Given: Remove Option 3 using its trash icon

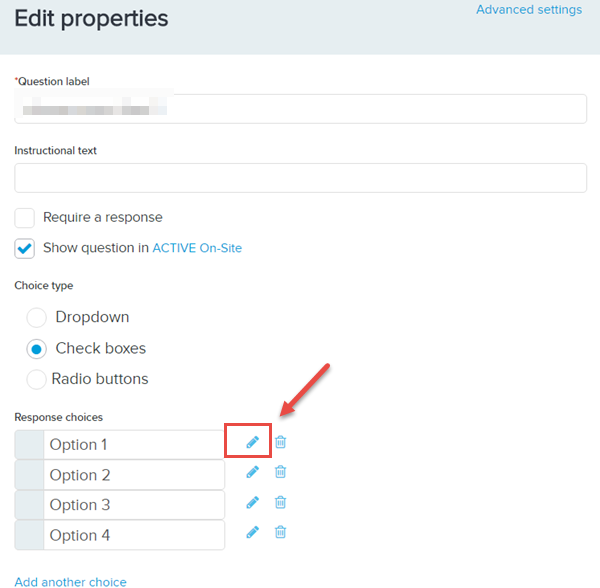Looking at the screenshot, I should pos(281,502).
